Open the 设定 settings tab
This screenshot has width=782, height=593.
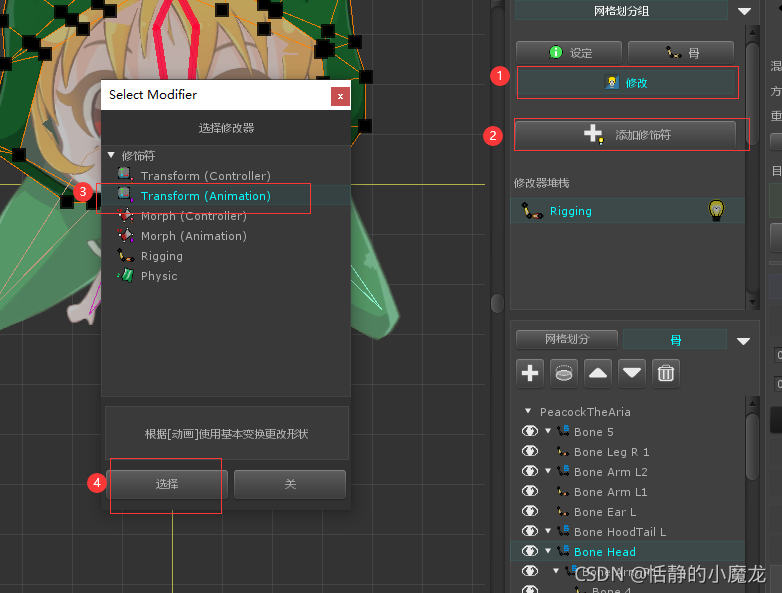pyautogui.click(x=569, y=52)
